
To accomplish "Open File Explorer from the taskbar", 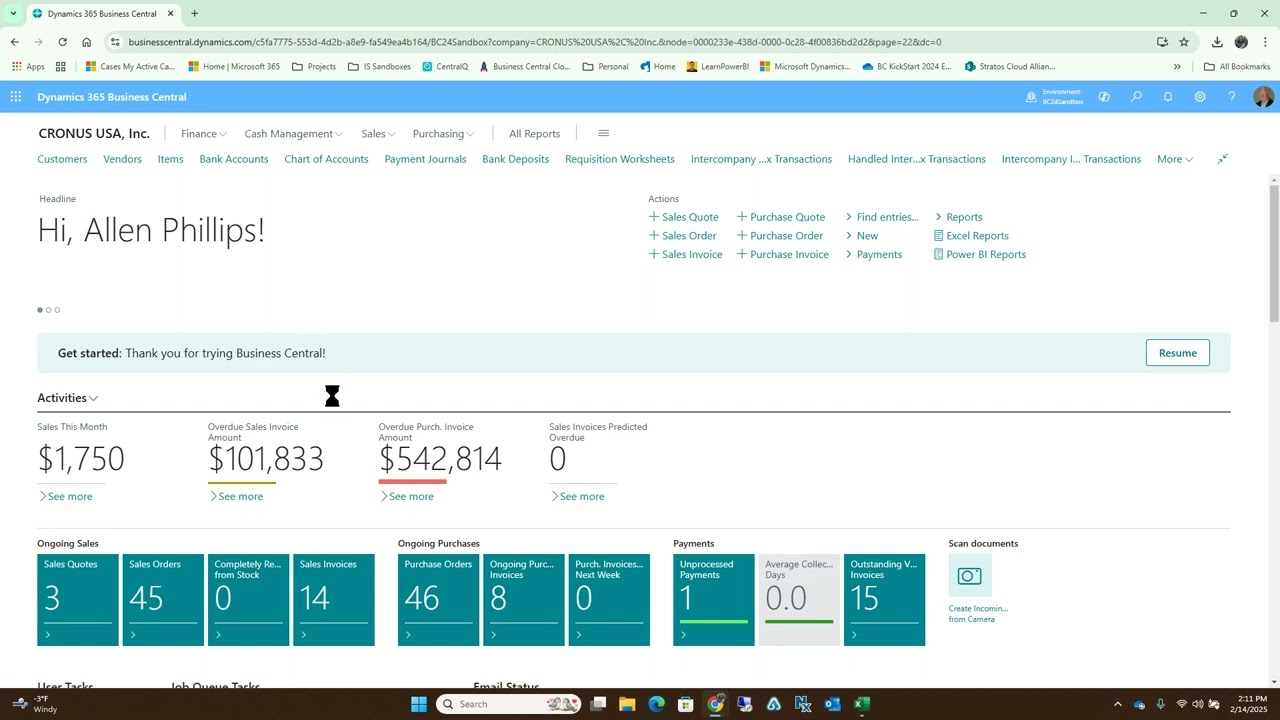I will click(627, 704).
